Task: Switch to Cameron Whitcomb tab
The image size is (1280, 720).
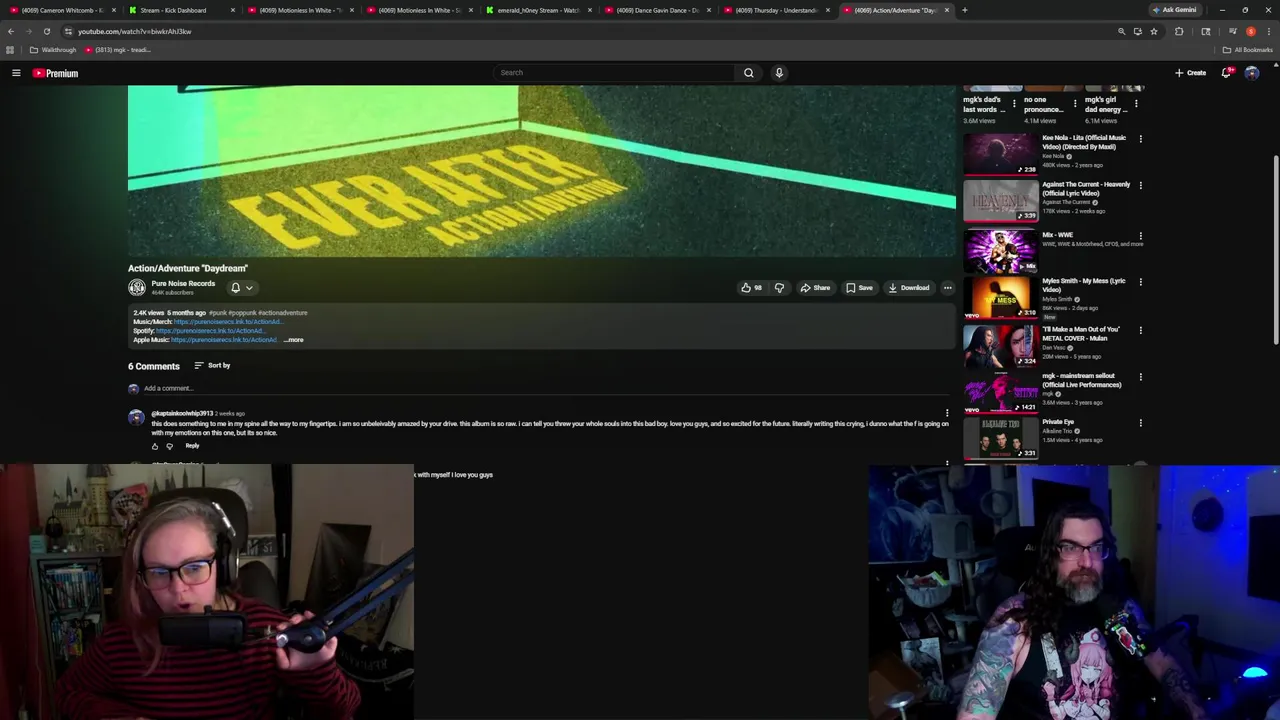Action: click(x=60, y=10)
